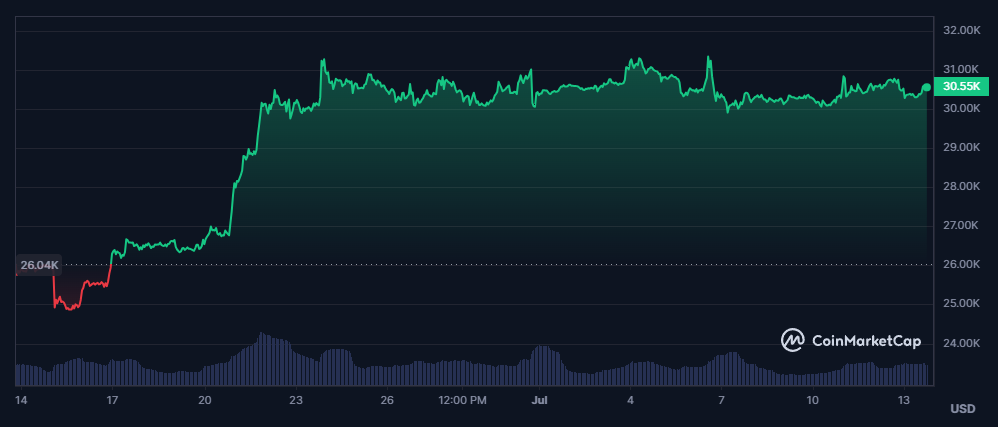Click the 26.00K y-axis label
Screen dimensions: 998x427
pyautogui.click(x=961, y=265)
